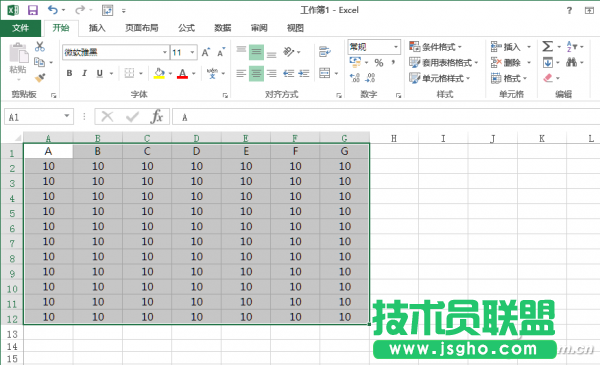Open the Insert Function fx dialog
Image resolution: width=600 pixels, height=365 pixels.
coord(157,117)
